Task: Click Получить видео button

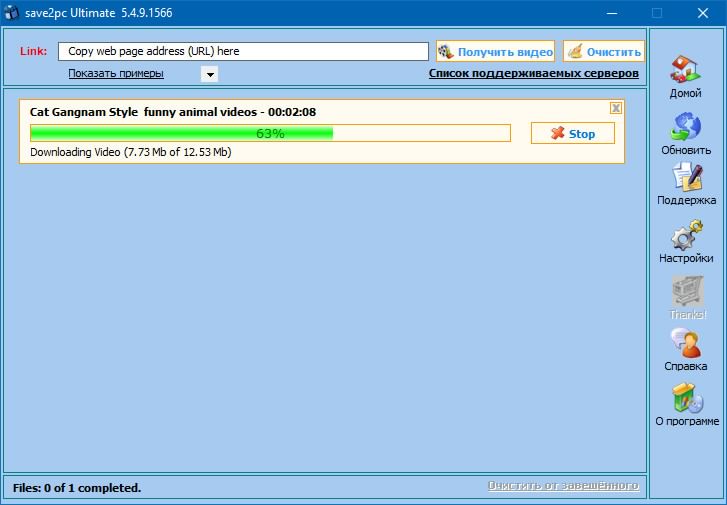Action: [495, 51]
